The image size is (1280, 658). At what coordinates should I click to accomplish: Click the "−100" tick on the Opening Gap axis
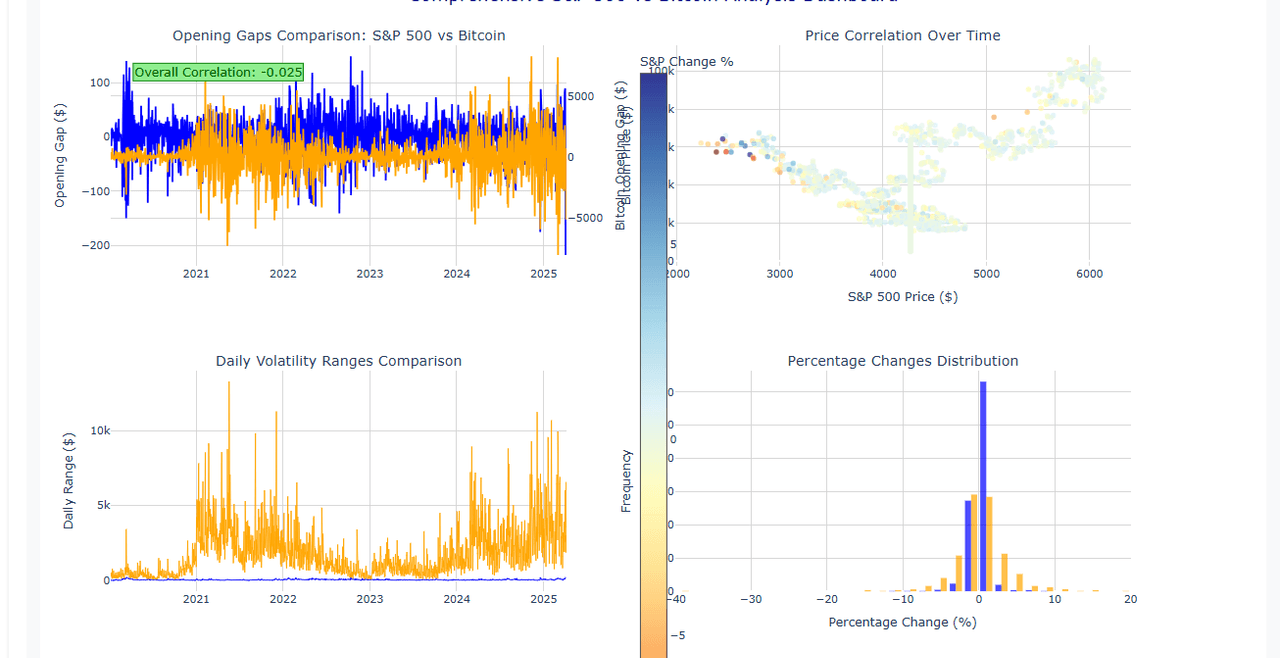coord(95,191)
